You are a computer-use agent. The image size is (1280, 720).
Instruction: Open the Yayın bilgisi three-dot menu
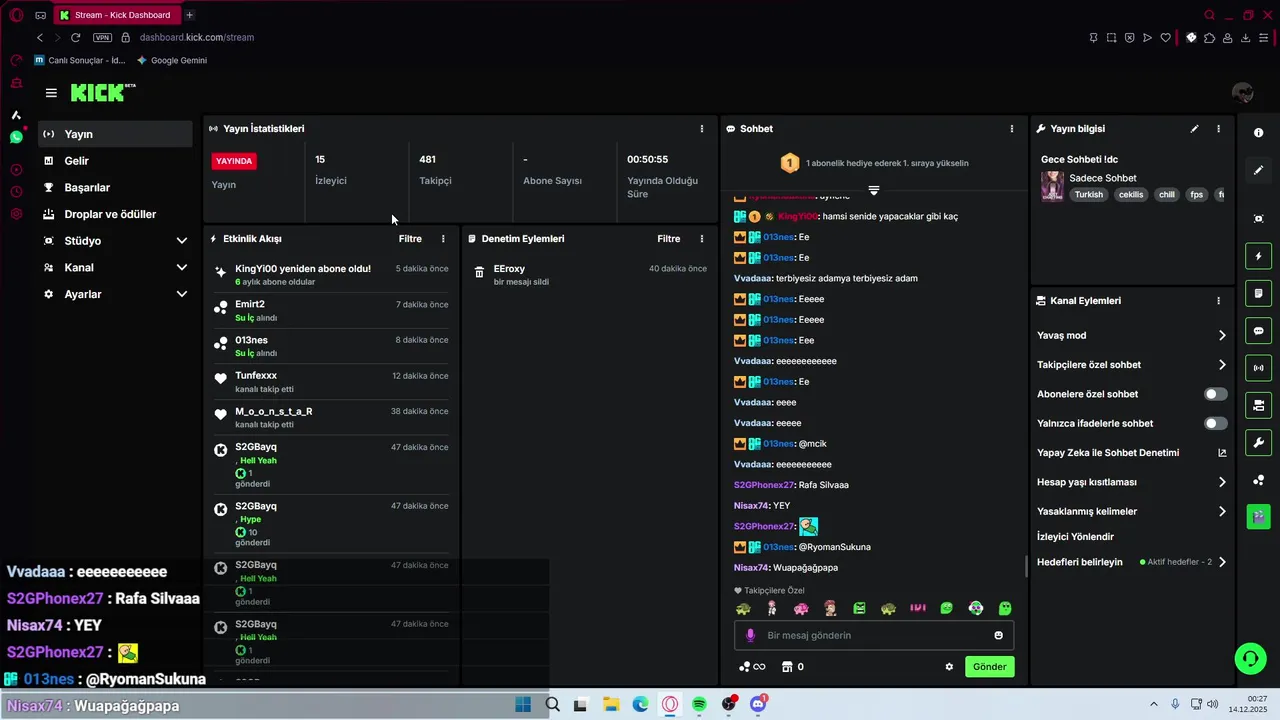pos(1218,129)
